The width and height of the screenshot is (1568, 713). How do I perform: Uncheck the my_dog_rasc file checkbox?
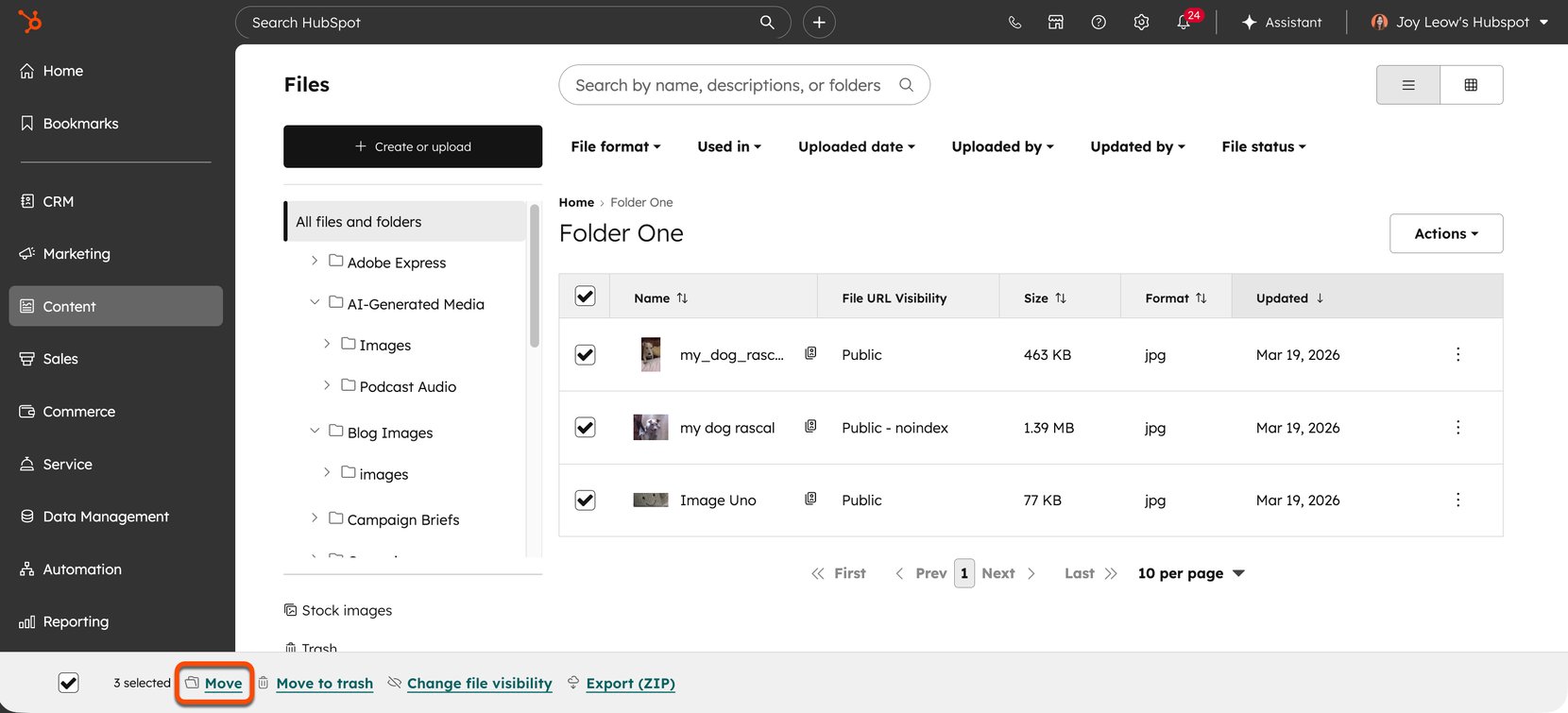point(586,355)
